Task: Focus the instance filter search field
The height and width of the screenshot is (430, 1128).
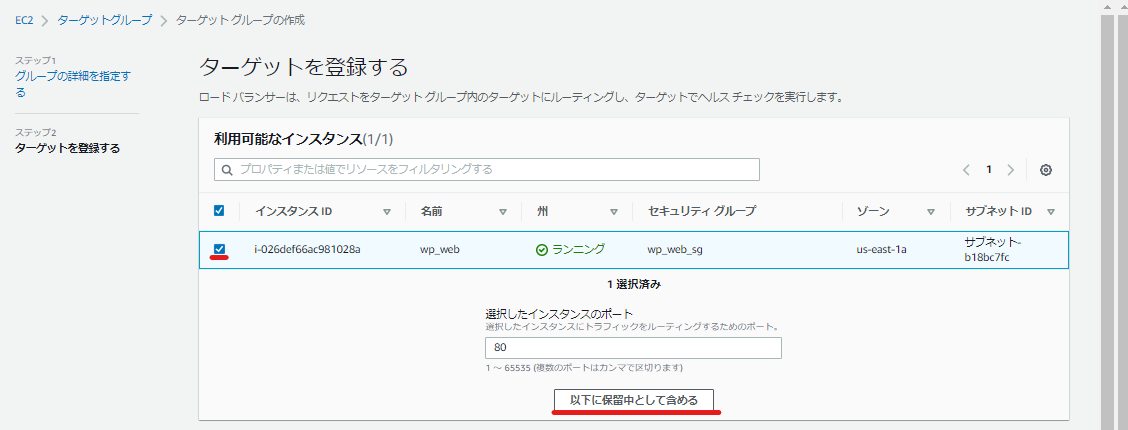Action: tap(486, 170)
